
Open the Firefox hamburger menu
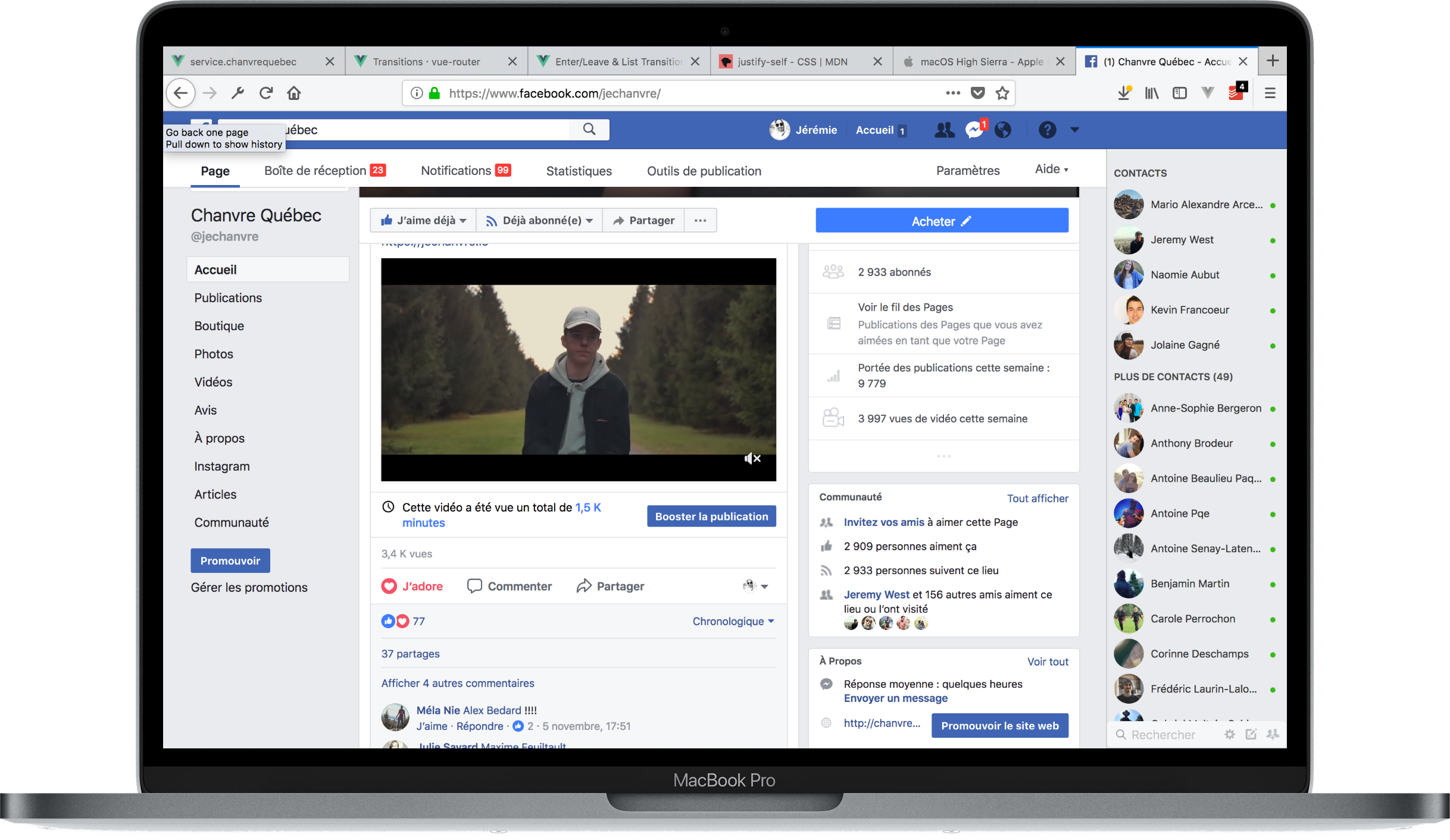pos(1270,93)
